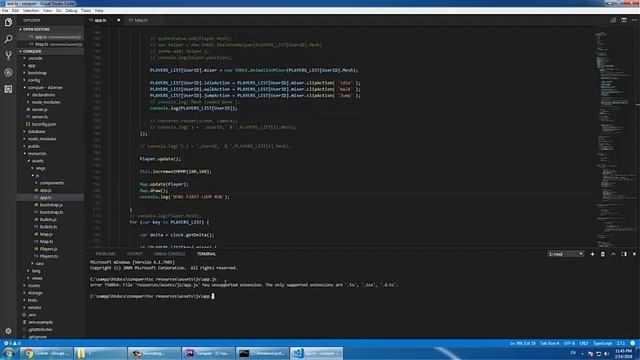Open the Debug menu
The image size is (640, 360).
(x=71, y=11)
